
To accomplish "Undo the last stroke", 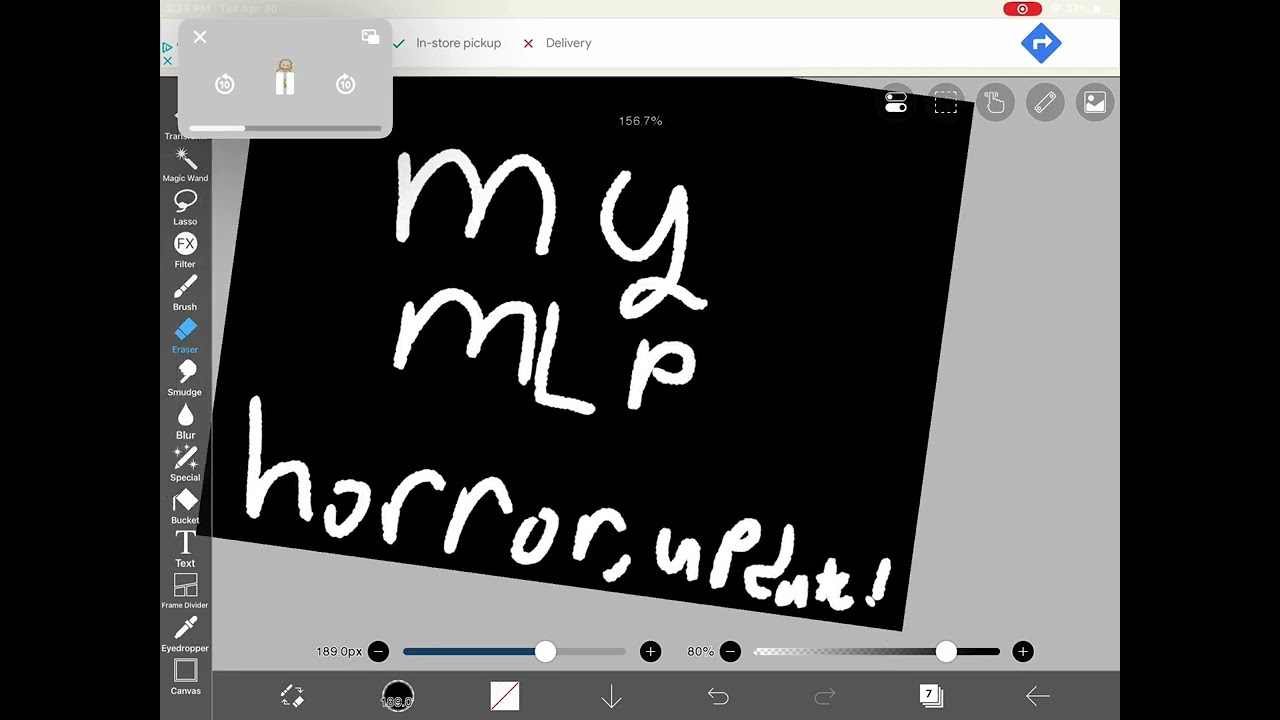I will point(718,696).
